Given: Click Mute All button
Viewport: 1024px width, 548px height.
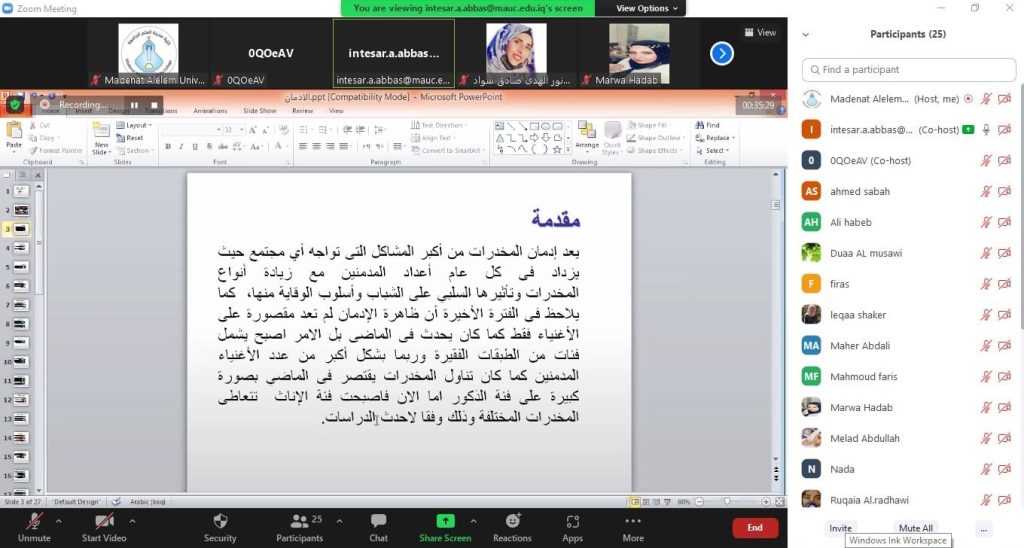Looking at the screenshot, I should [x=916, y=528].
